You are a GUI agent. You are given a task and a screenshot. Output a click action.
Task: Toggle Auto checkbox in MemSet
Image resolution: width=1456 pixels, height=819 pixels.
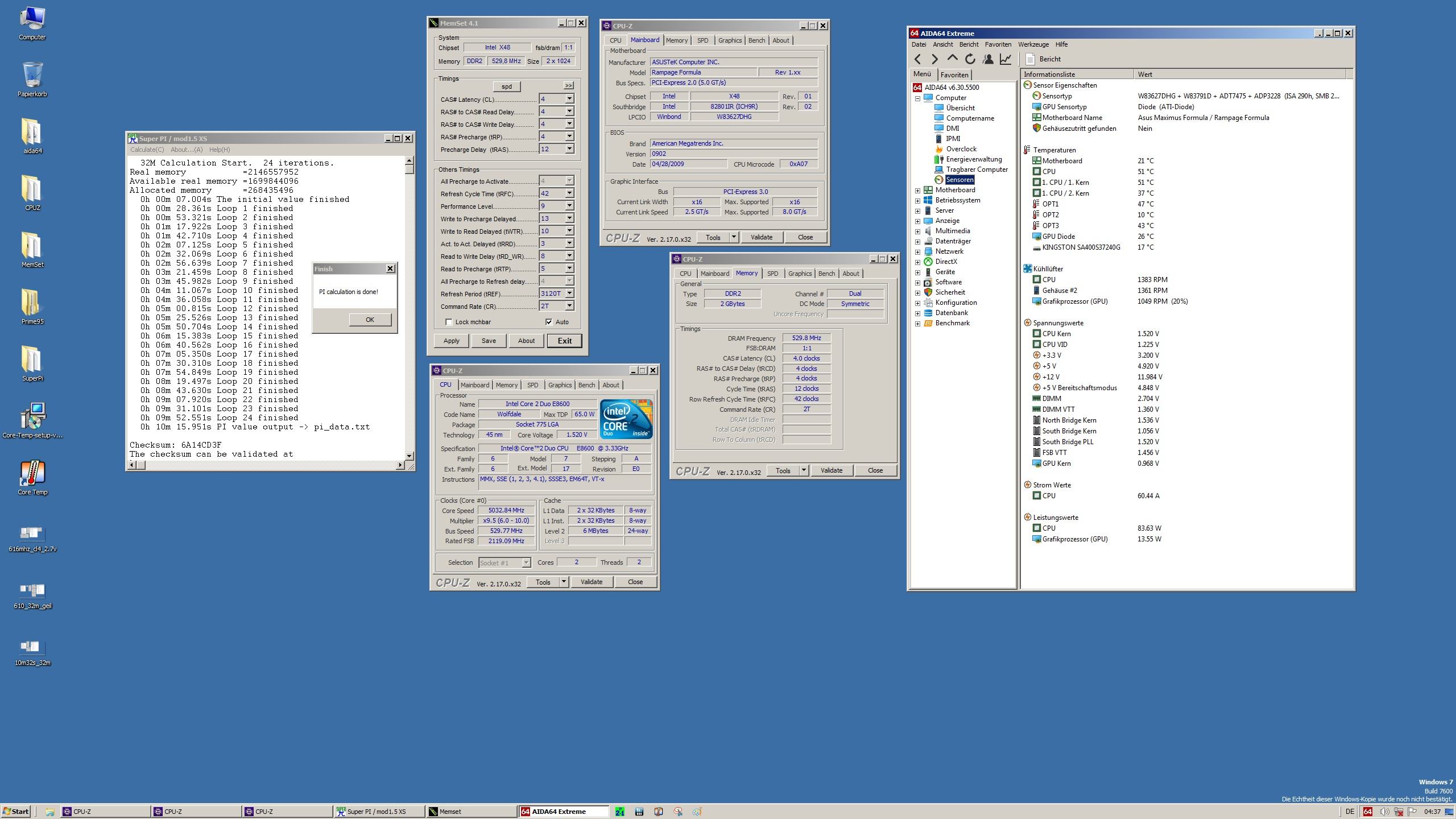[x=549, y=322]
